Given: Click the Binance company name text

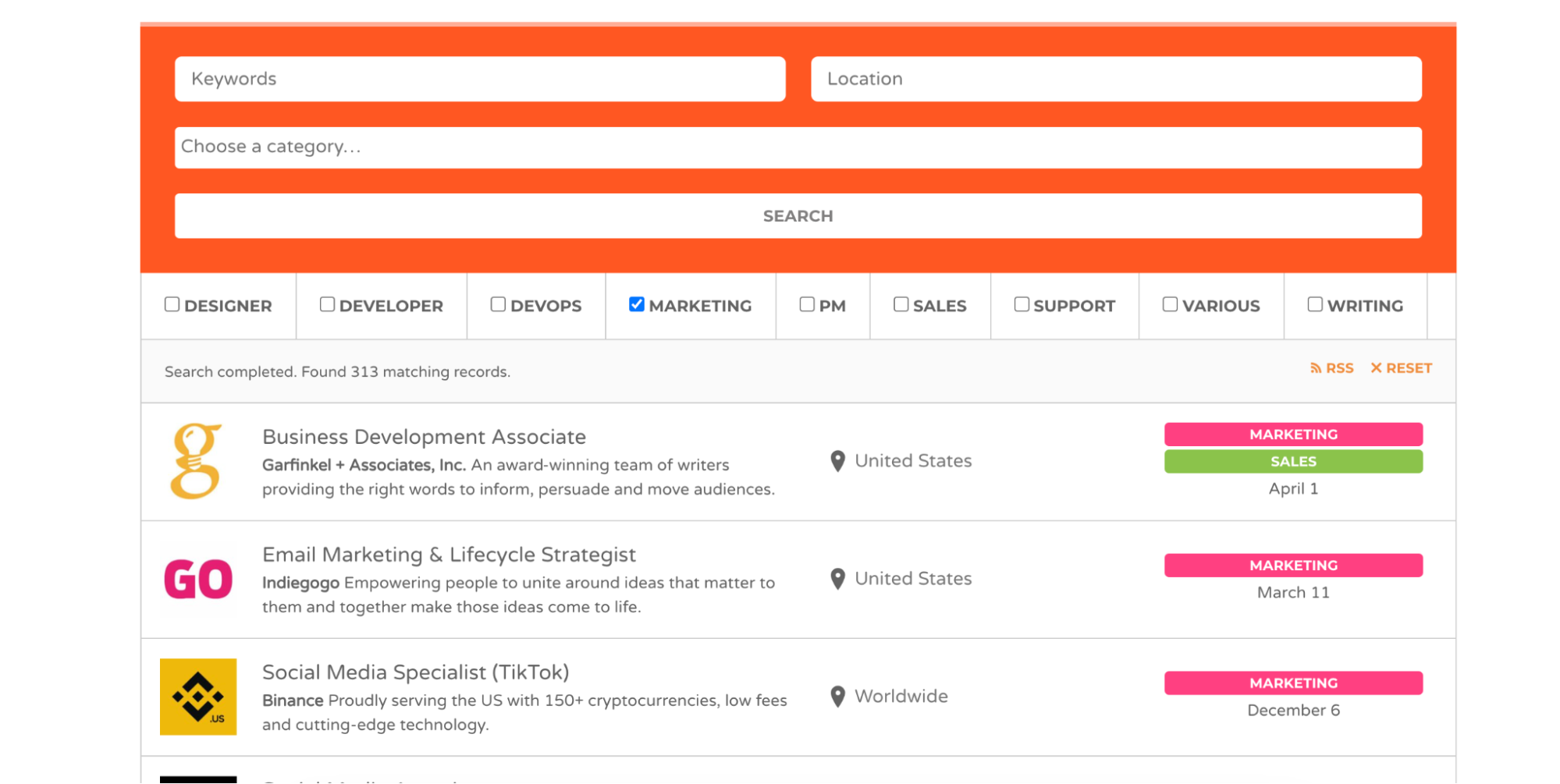Looking at the screenshot, I should 293,701.
